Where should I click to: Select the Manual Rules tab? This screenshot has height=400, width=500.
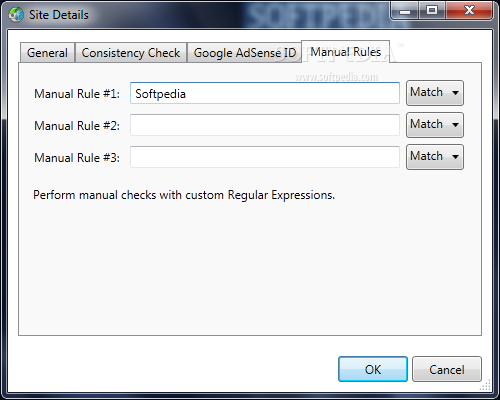point(346,52)
